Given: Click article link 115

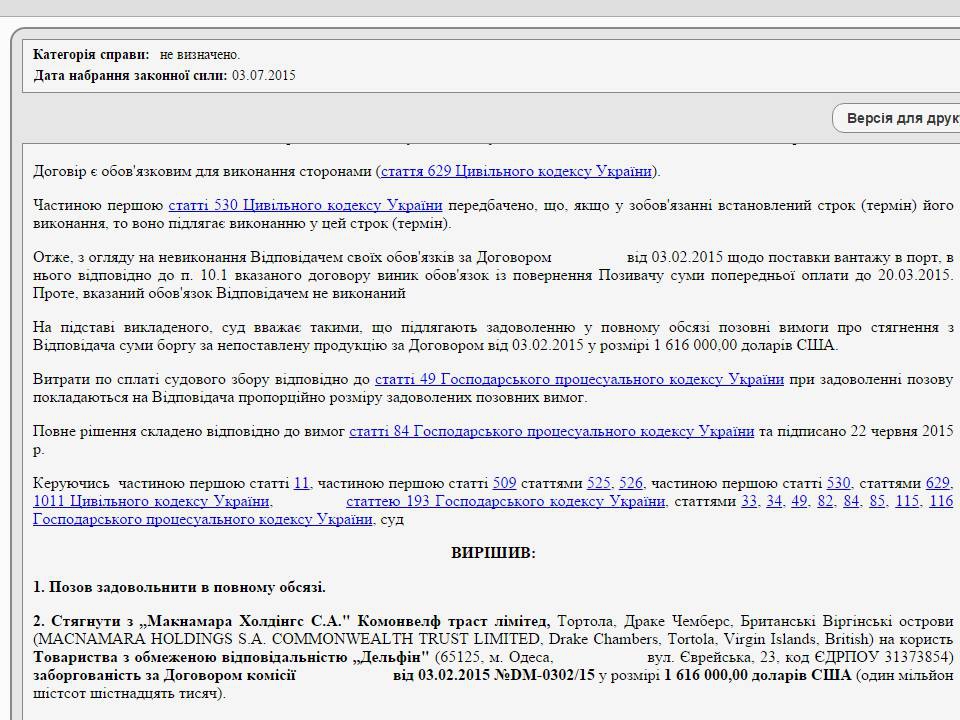Looking at the screenshot, I should [907, 501].
